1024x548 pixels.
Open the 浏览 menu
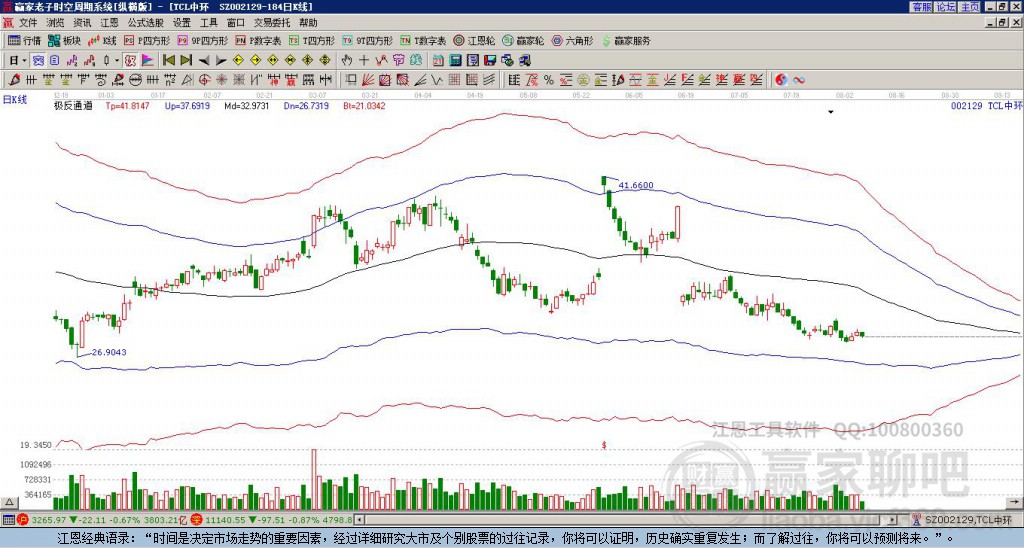(x=56, y=23)
